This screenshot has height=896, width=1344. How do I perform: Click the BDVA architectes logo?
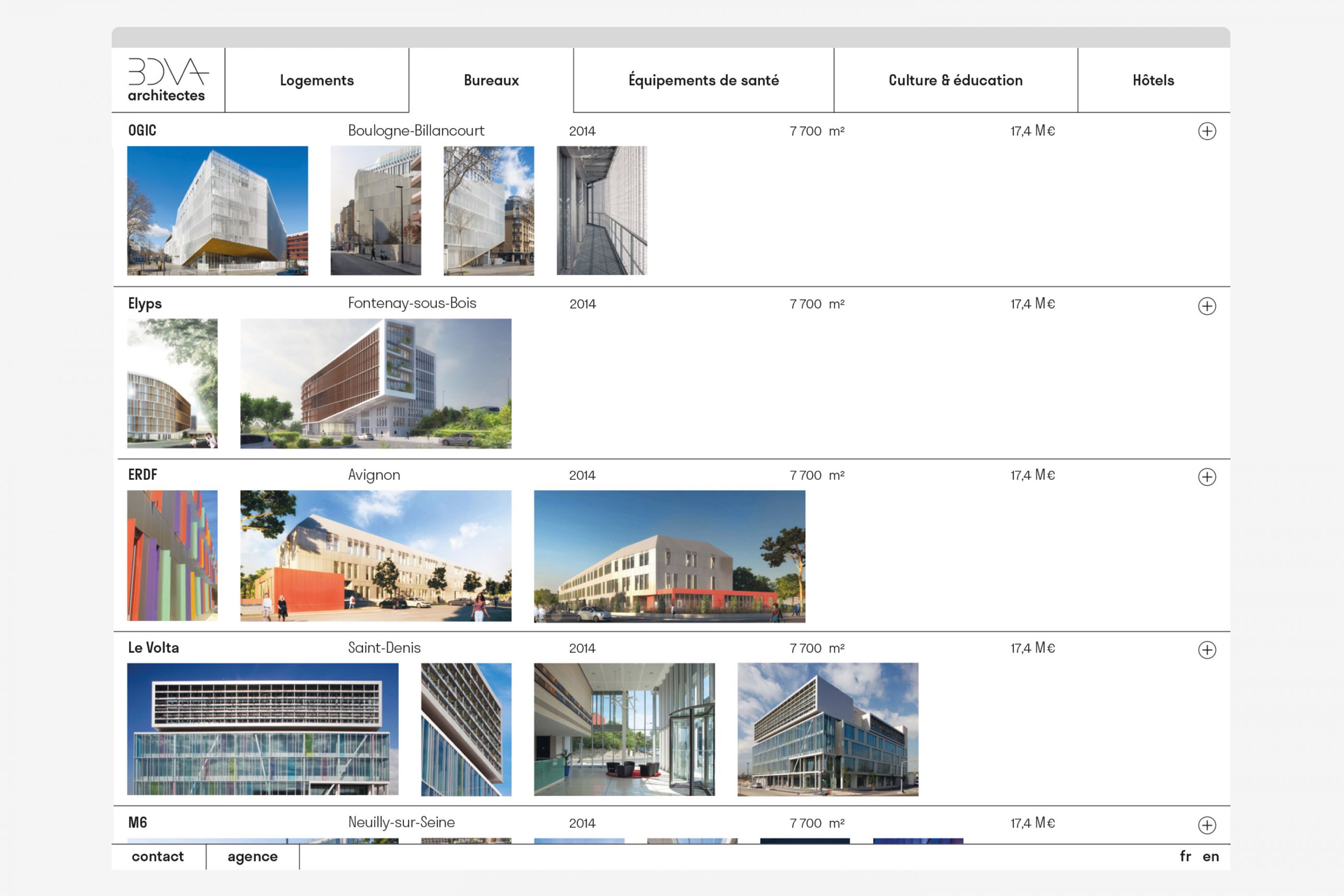[168, 80]
